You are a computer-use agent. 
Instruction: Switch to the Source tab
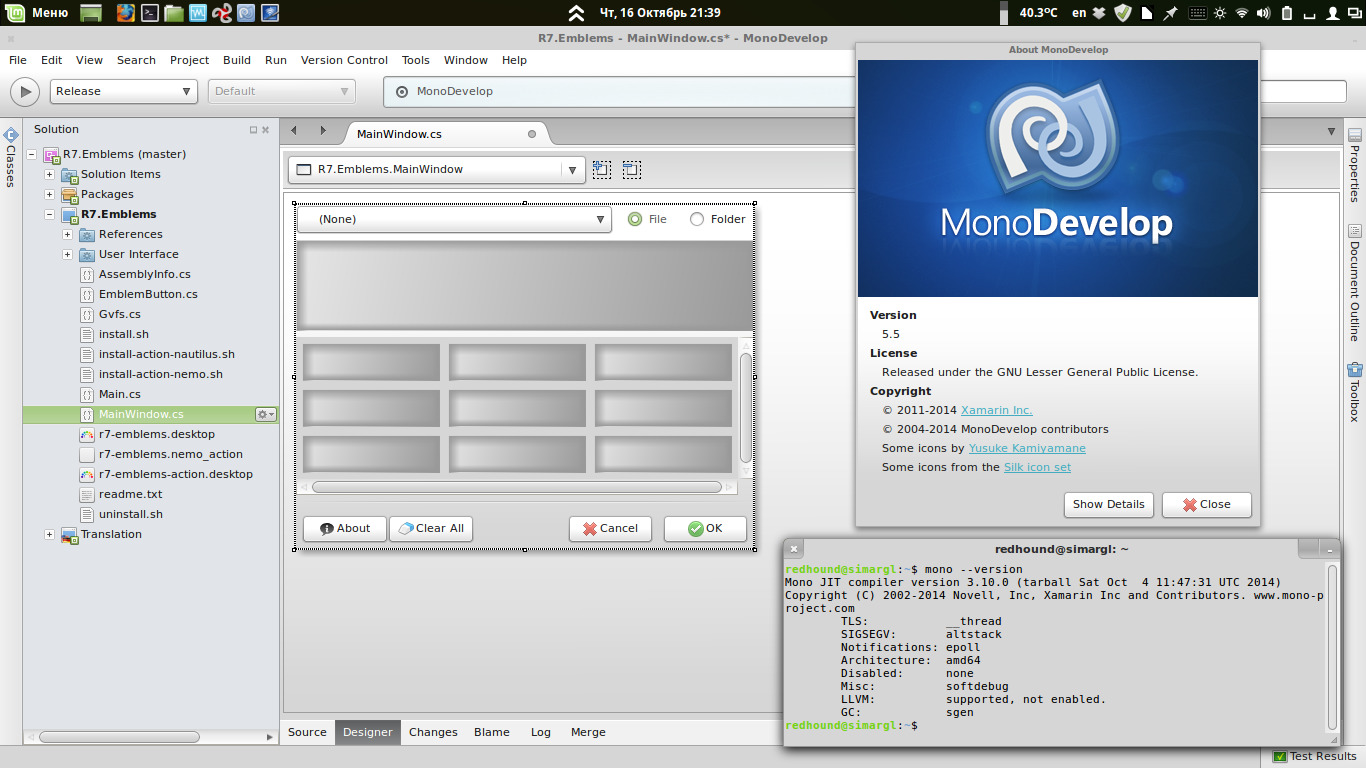(x=307, y=732)
